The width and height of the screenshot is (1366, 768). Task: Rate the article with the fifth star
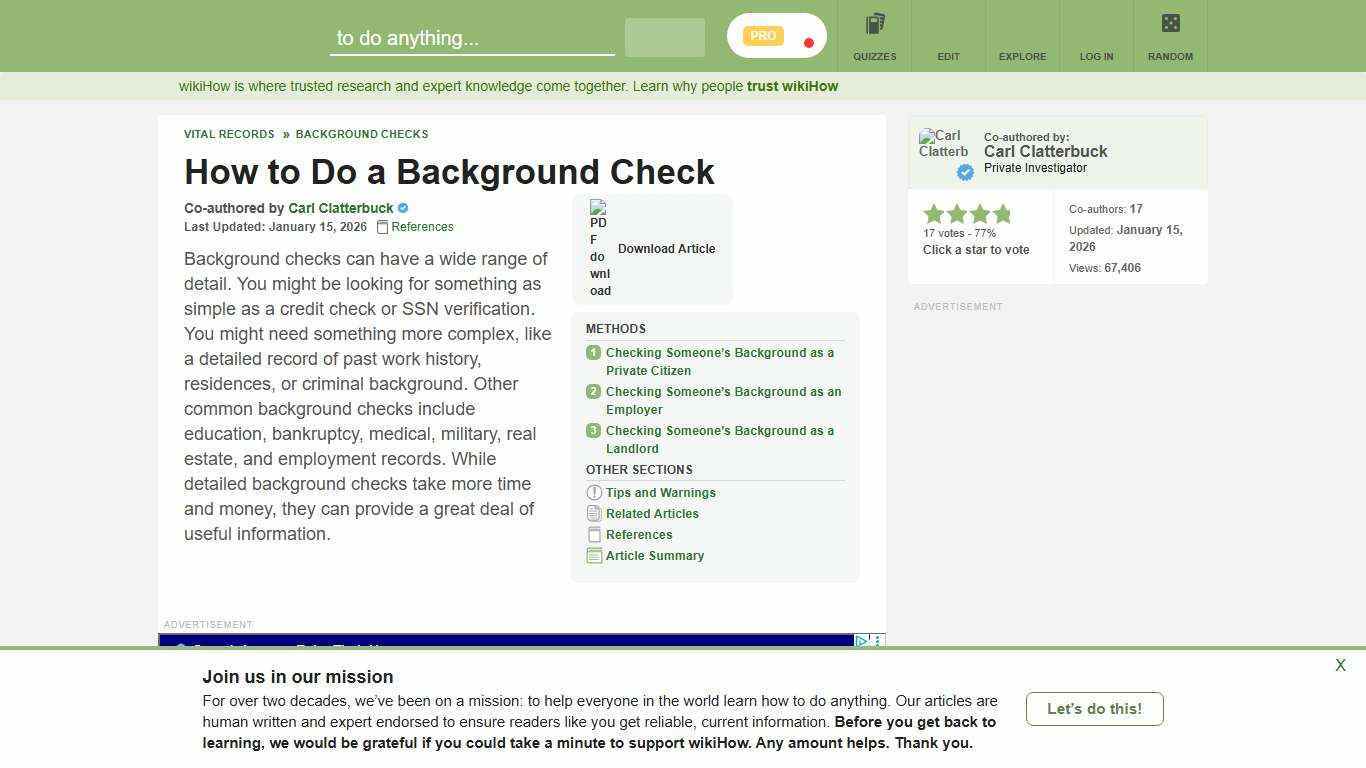pos(1001,213)
